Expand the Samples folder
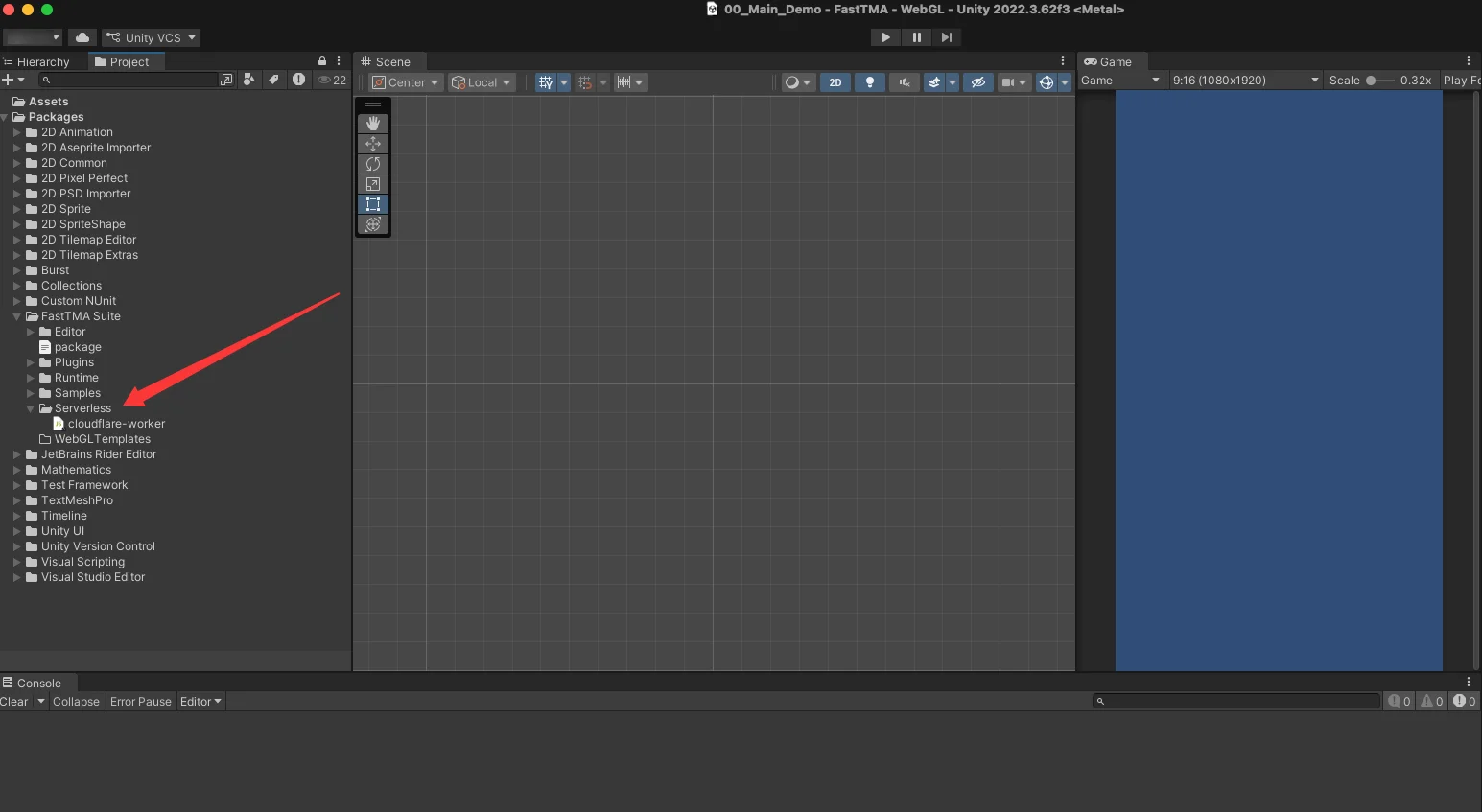The width and height of the screenshot is (1482, 812). pyautogui.click(x=31, y=393)
